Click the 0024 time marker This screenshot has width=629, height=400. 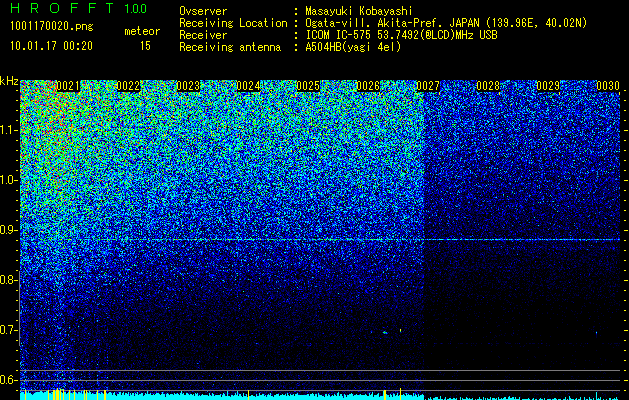pyautogui.click(x=248, y=86)
